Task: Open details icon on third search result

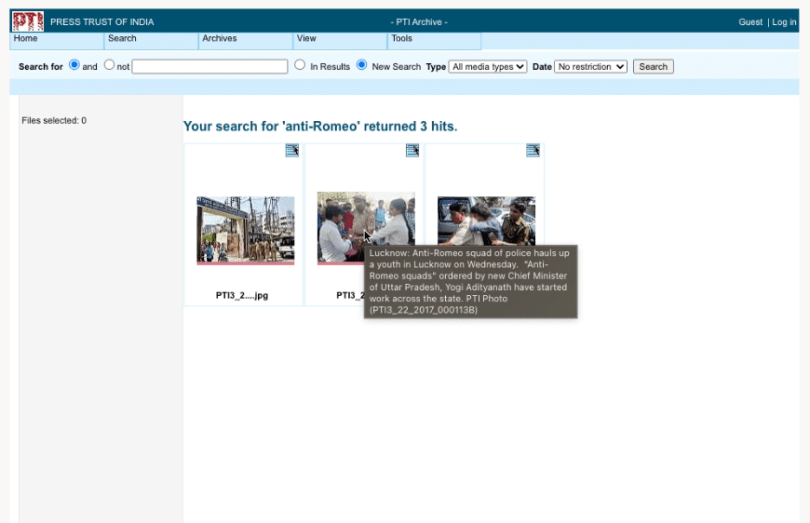Action: click(533, 151)
